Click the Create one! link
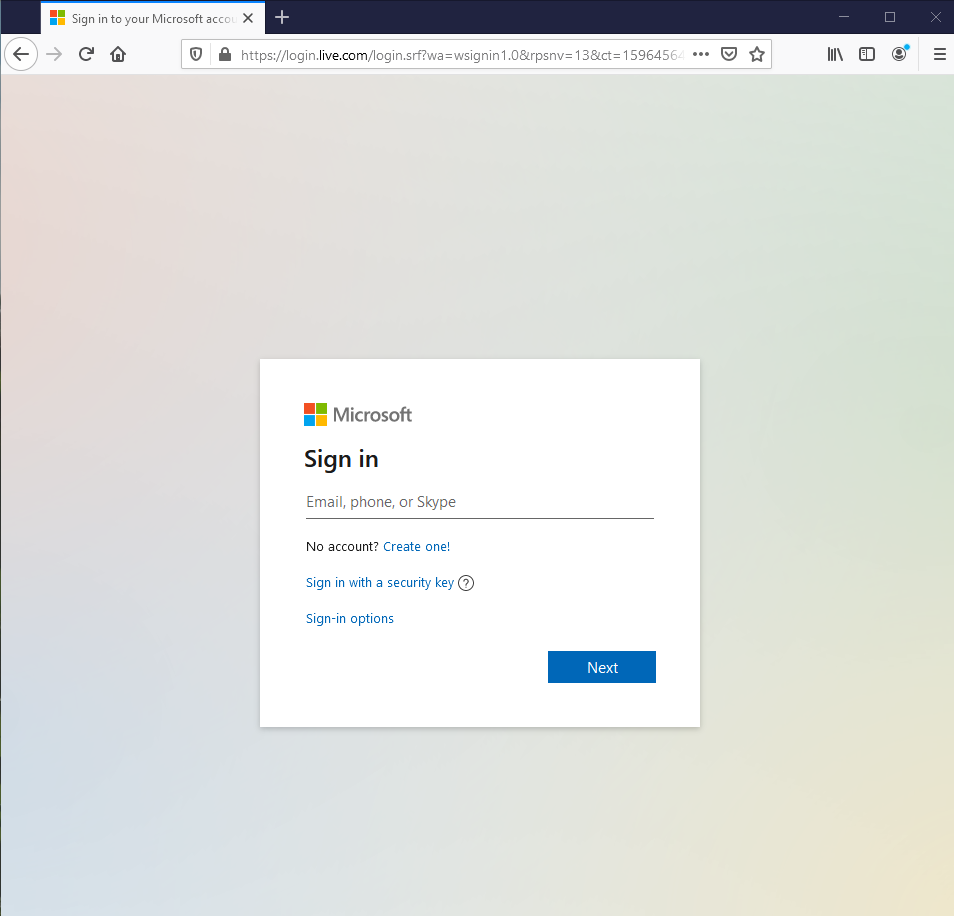 click(x=416, y=546)
